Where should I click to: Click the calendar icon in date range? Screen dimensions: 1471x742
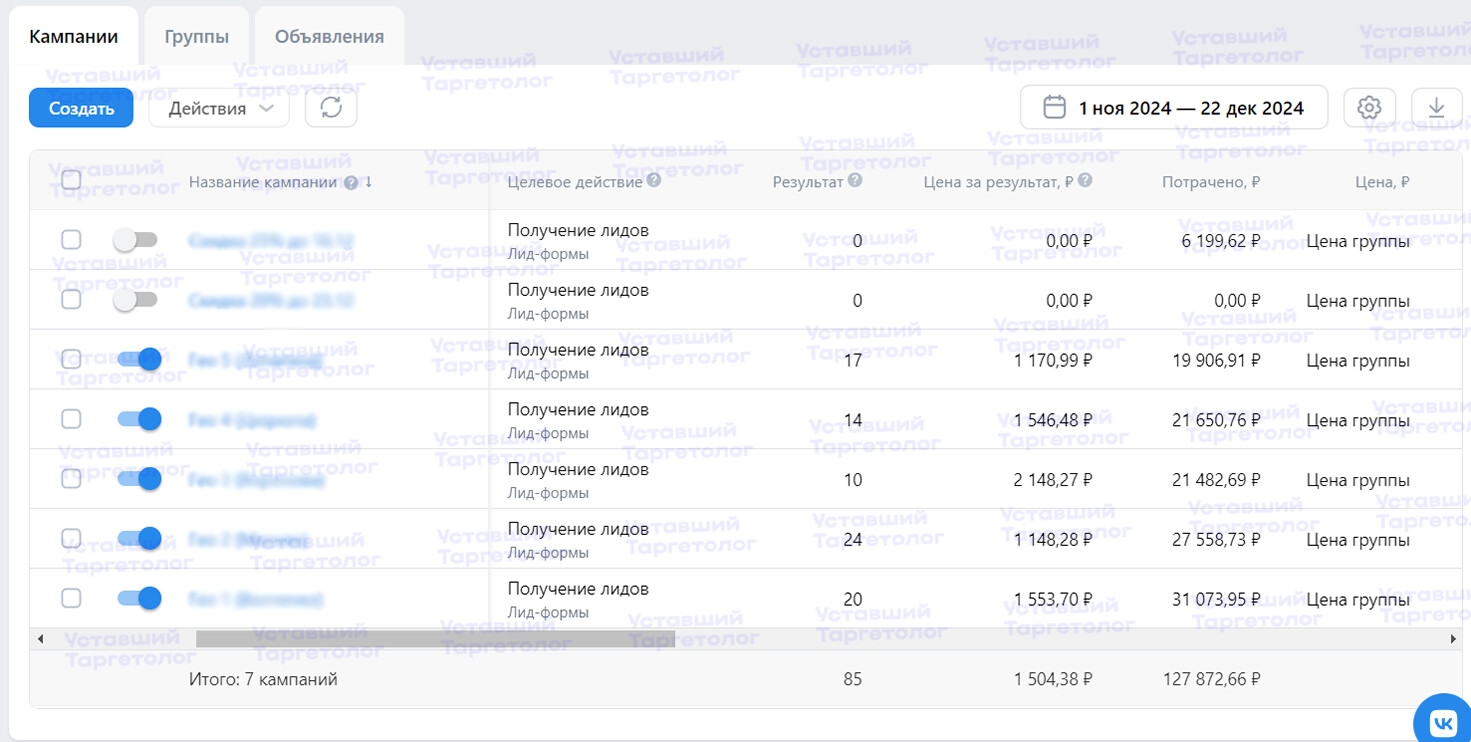click(1054, 108)
